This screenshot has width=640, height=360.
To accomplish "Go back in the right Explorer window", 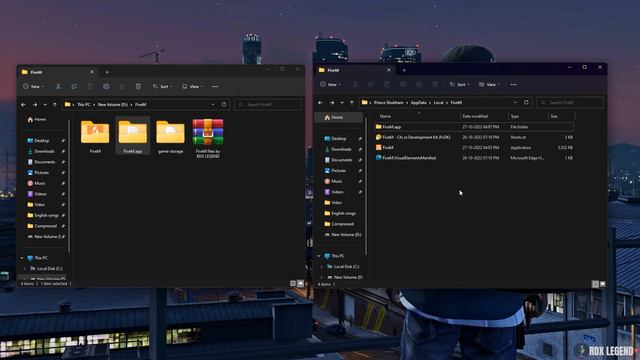I will pyautogui.click(x=320, y=103).
